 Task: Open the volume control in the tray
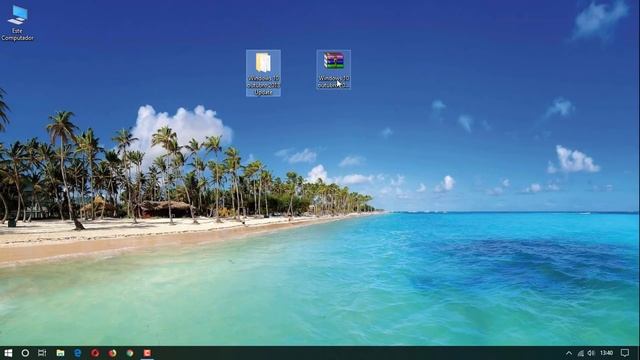591,353
